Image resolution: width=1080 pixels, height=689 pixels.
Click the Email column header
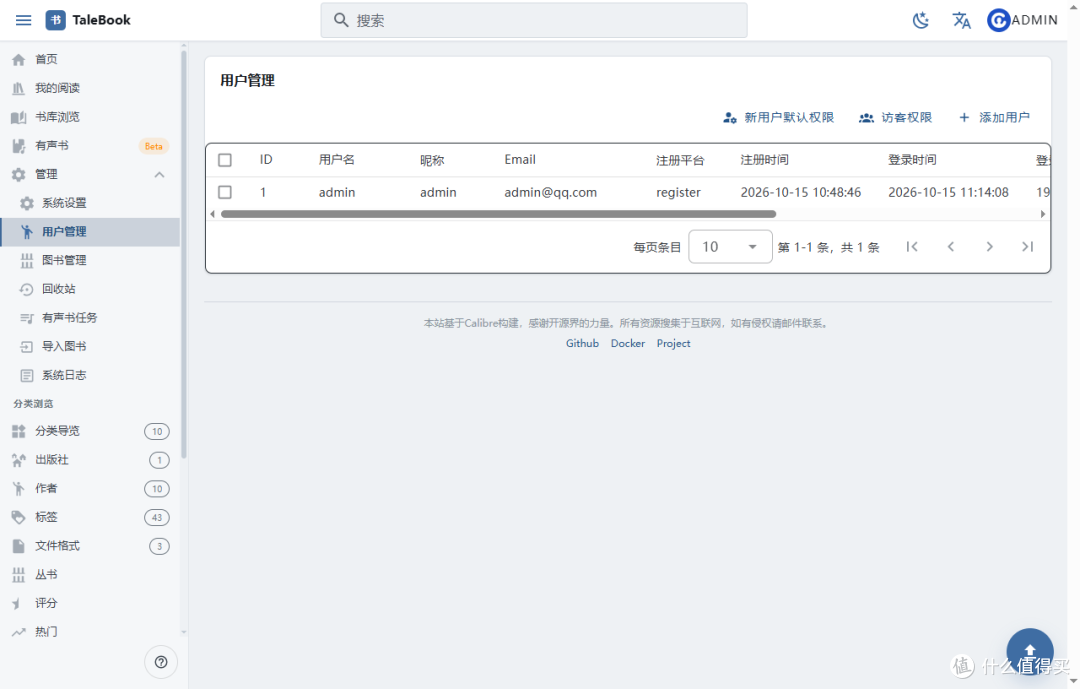[520, 160]
